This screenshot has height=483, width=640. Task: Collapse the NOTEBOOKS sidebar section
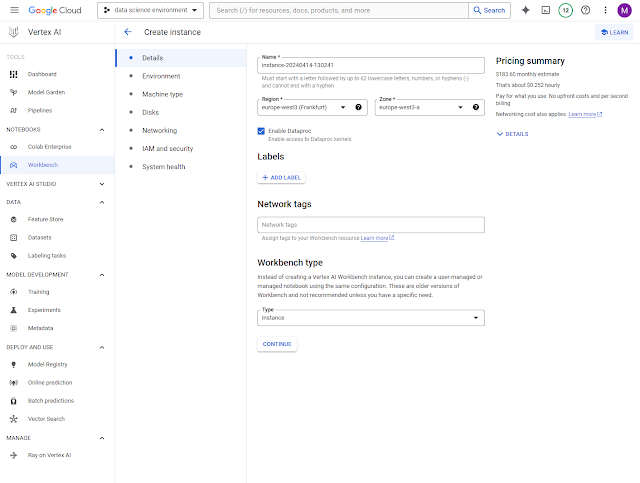point(102,130)
